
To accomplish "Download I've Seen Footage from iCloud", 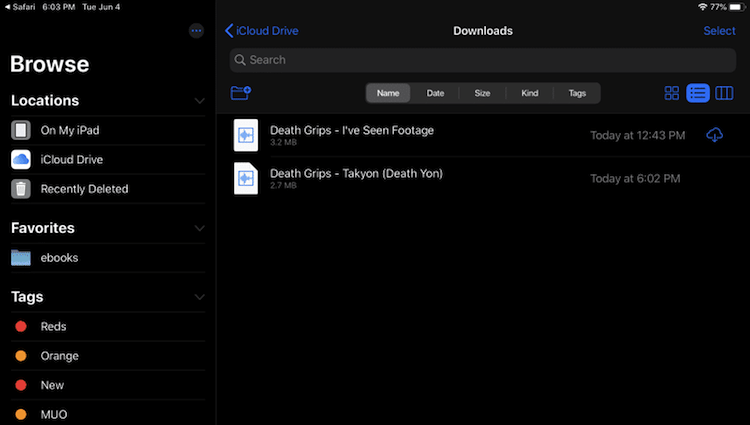I will [x=714, y=135].
